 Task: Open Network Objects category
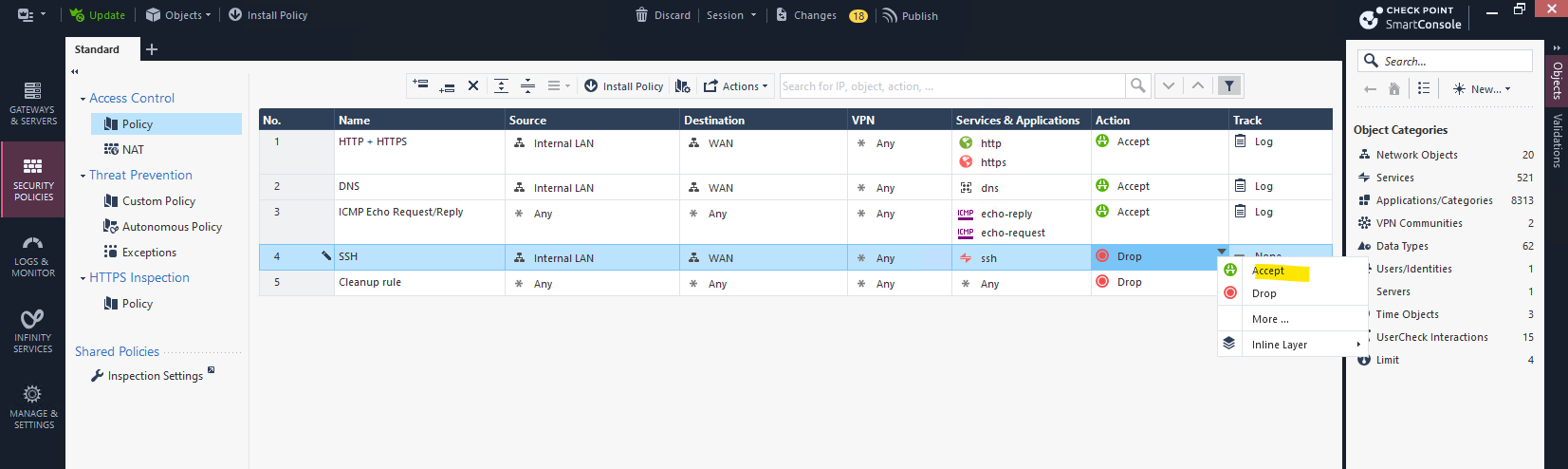tap(1446, 155)
